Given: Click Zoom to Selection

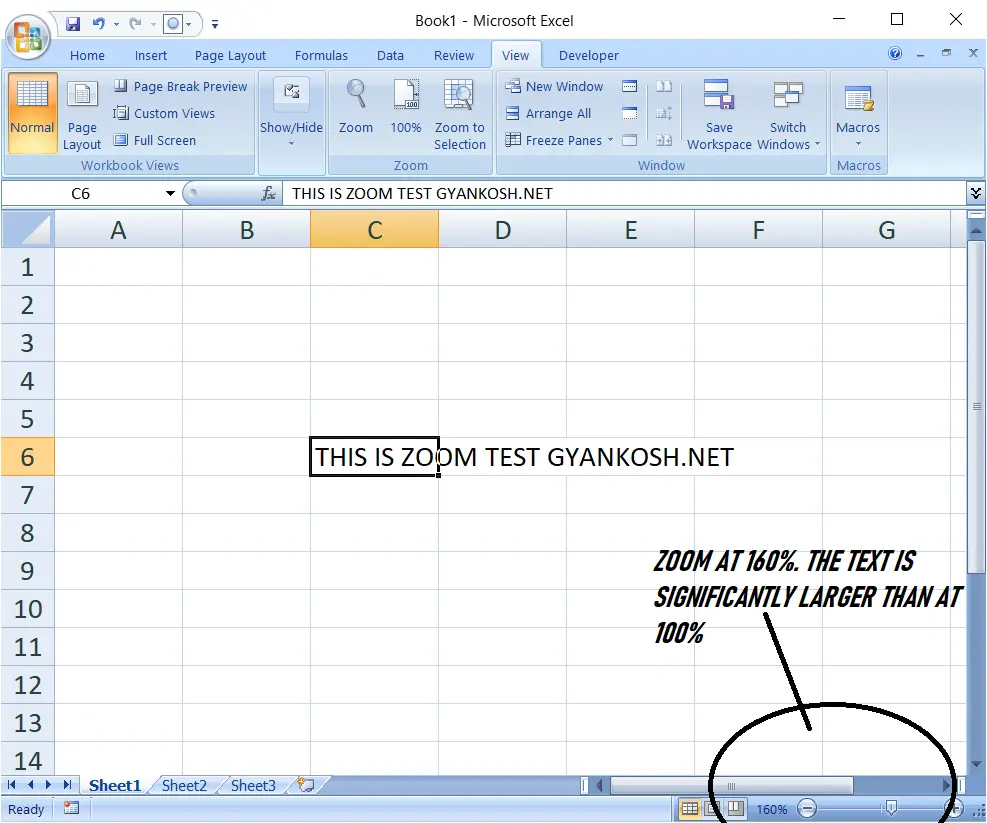Looking at the screenshot, I should [460, 115].
